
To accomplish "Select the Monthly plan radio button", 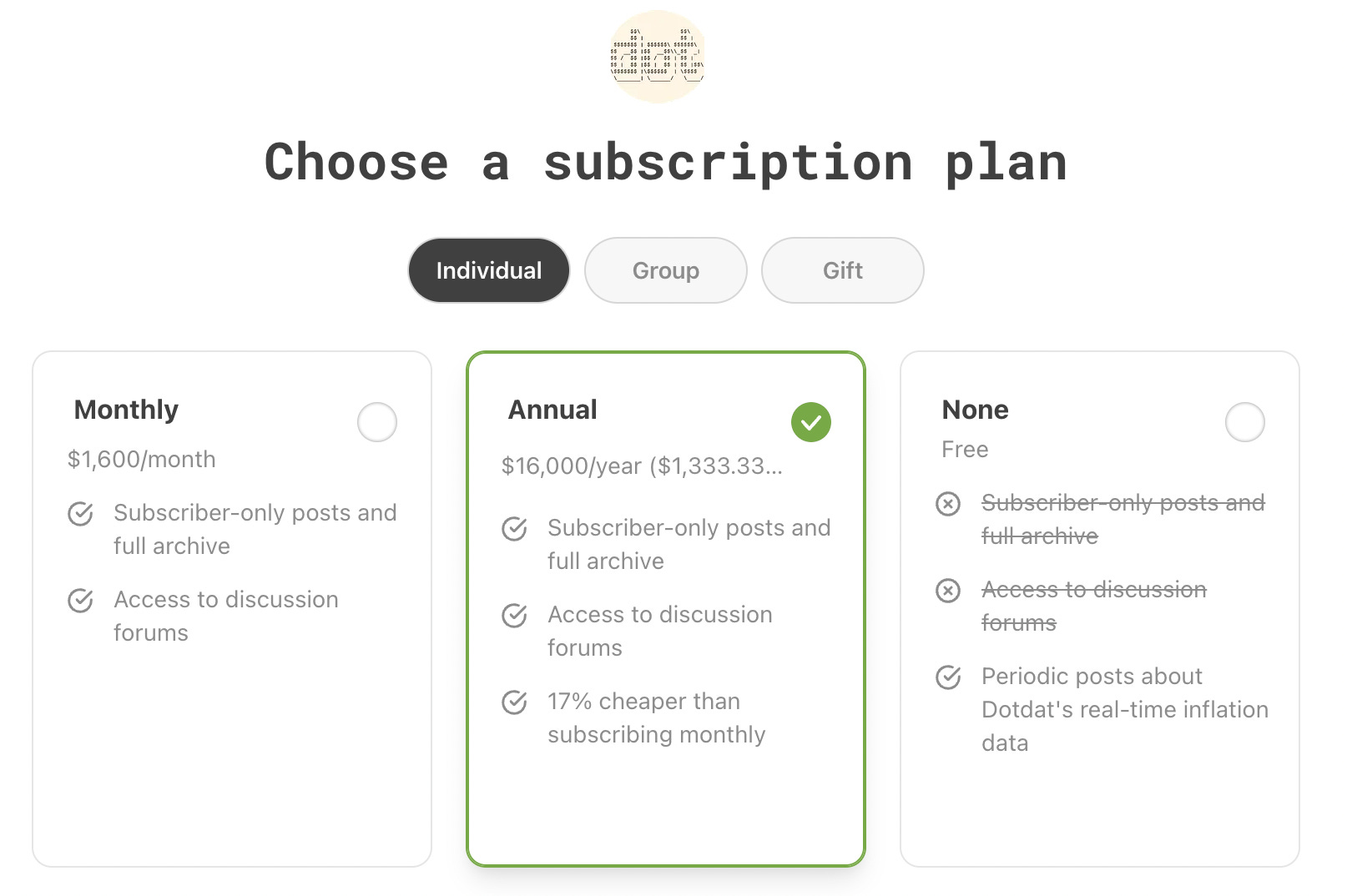I will pos(376,423).
